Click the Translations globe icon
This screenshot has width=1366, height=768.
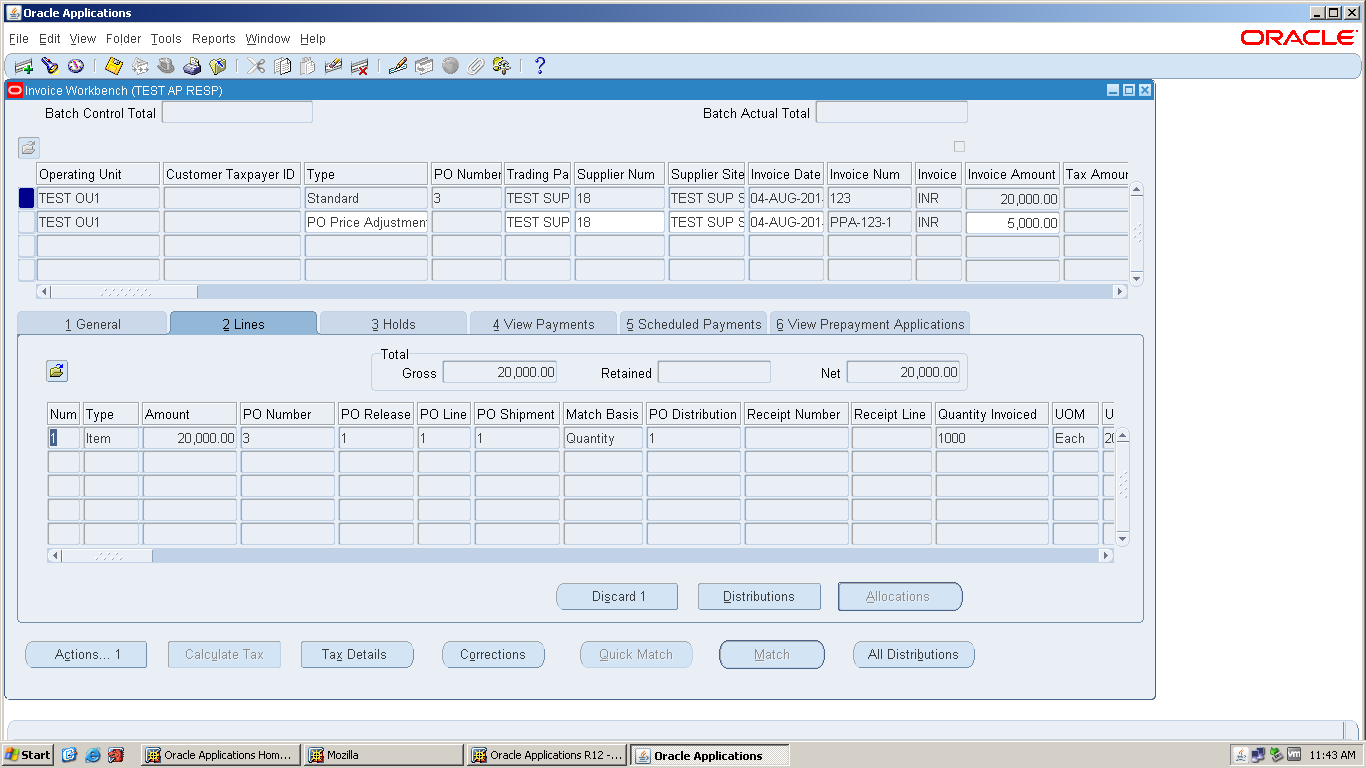click(450, 66)
